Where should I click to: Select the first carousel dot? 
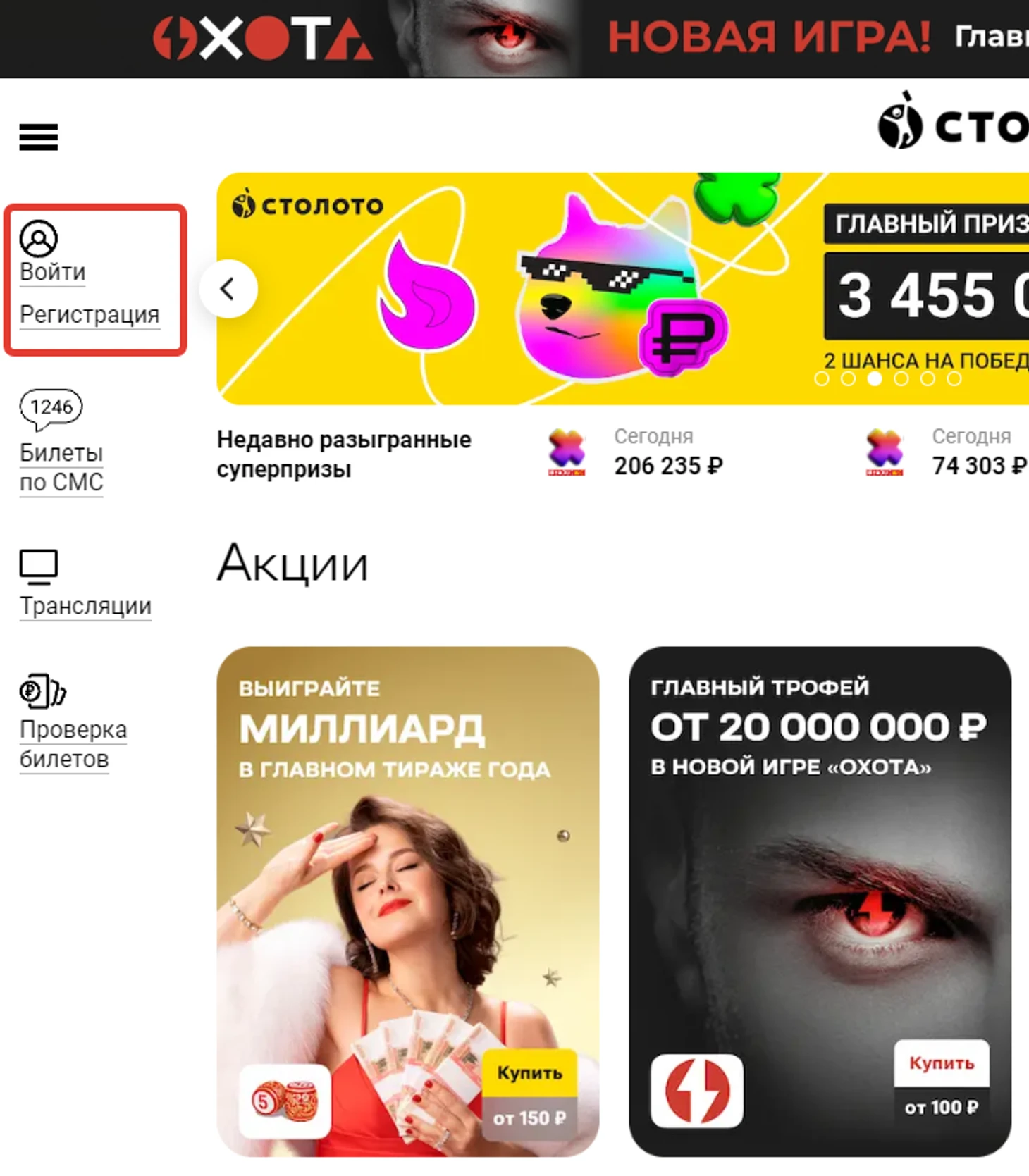click(822, 379)
